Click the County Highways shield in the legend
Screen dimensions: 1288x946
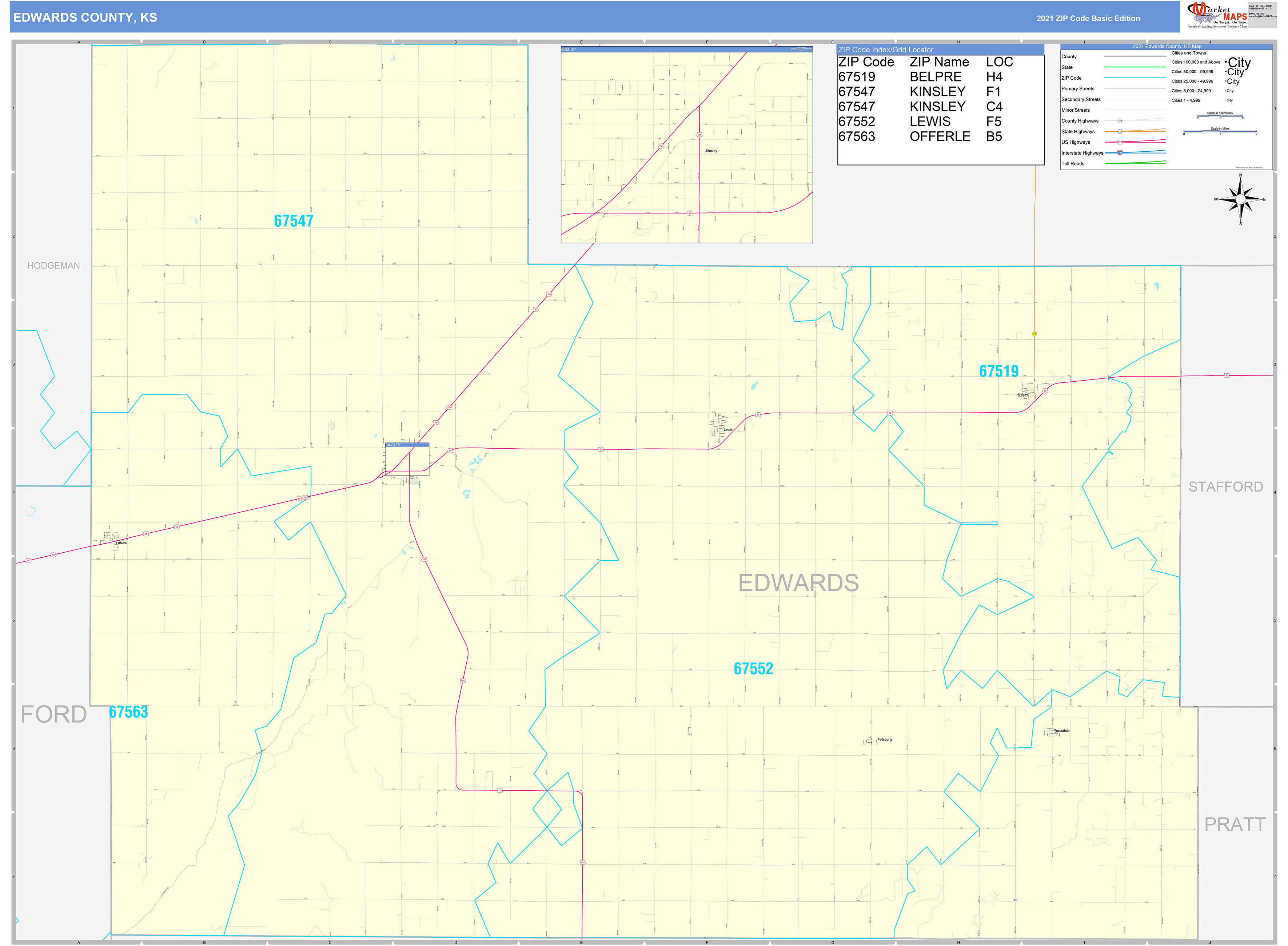click(1120, 121)
